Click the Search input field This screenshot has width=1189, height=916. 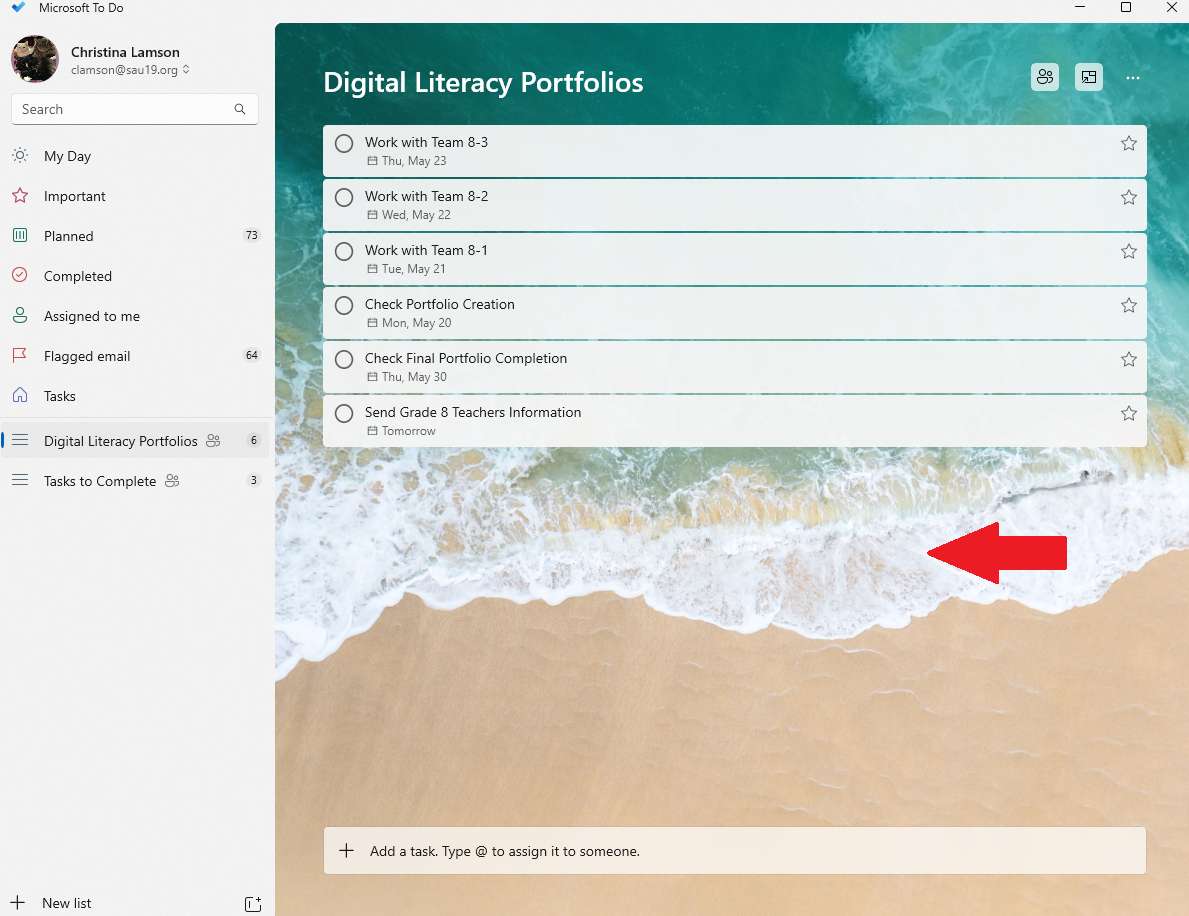(x=135, y=109)
